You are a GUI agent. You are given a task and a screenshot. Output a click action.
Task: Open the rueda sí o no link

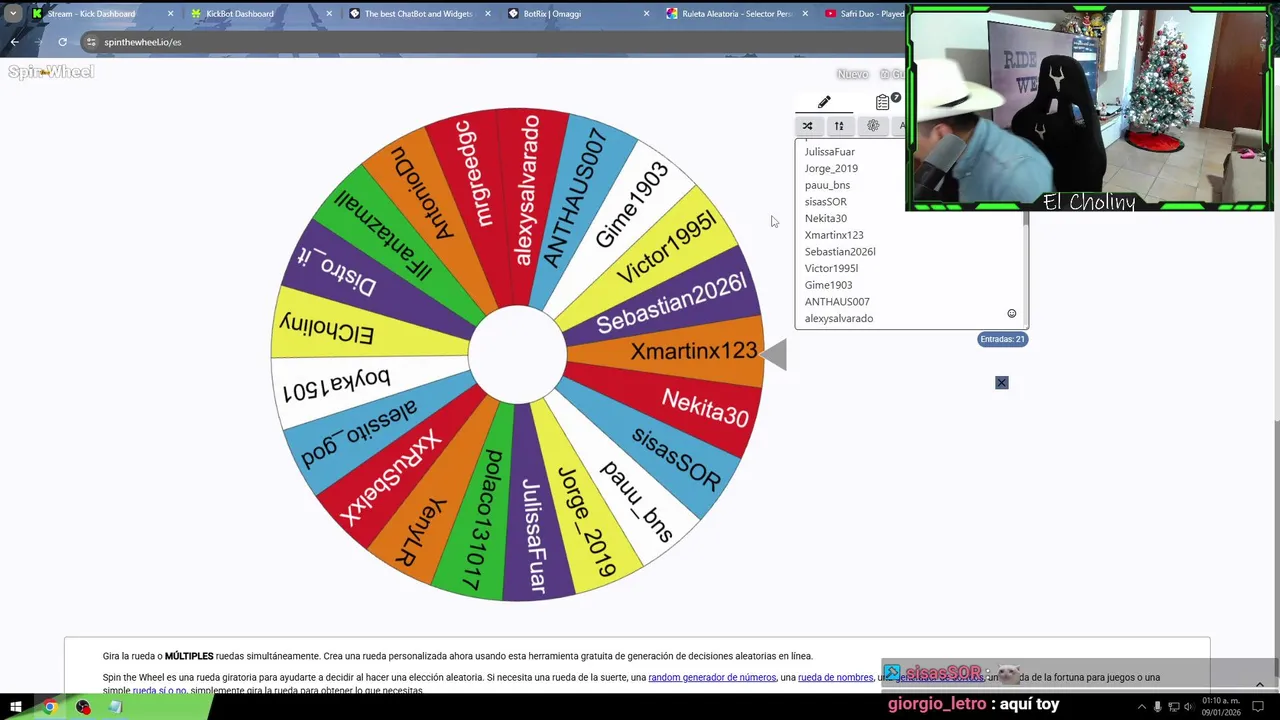[159, 691]
